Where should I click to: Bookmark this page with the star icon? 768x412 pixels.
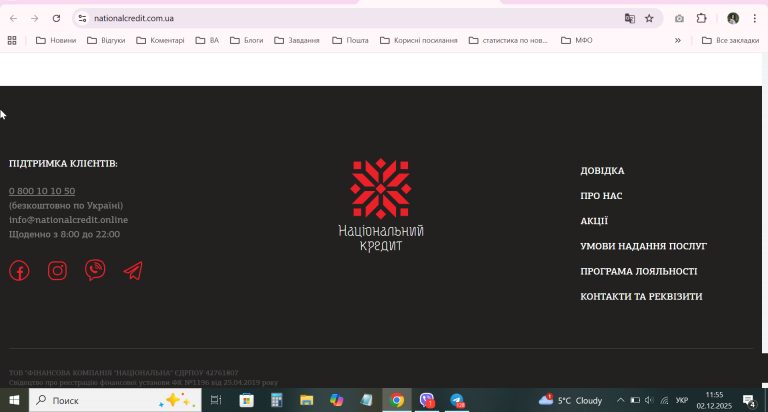pyautogui.click(x=649, y=18)
